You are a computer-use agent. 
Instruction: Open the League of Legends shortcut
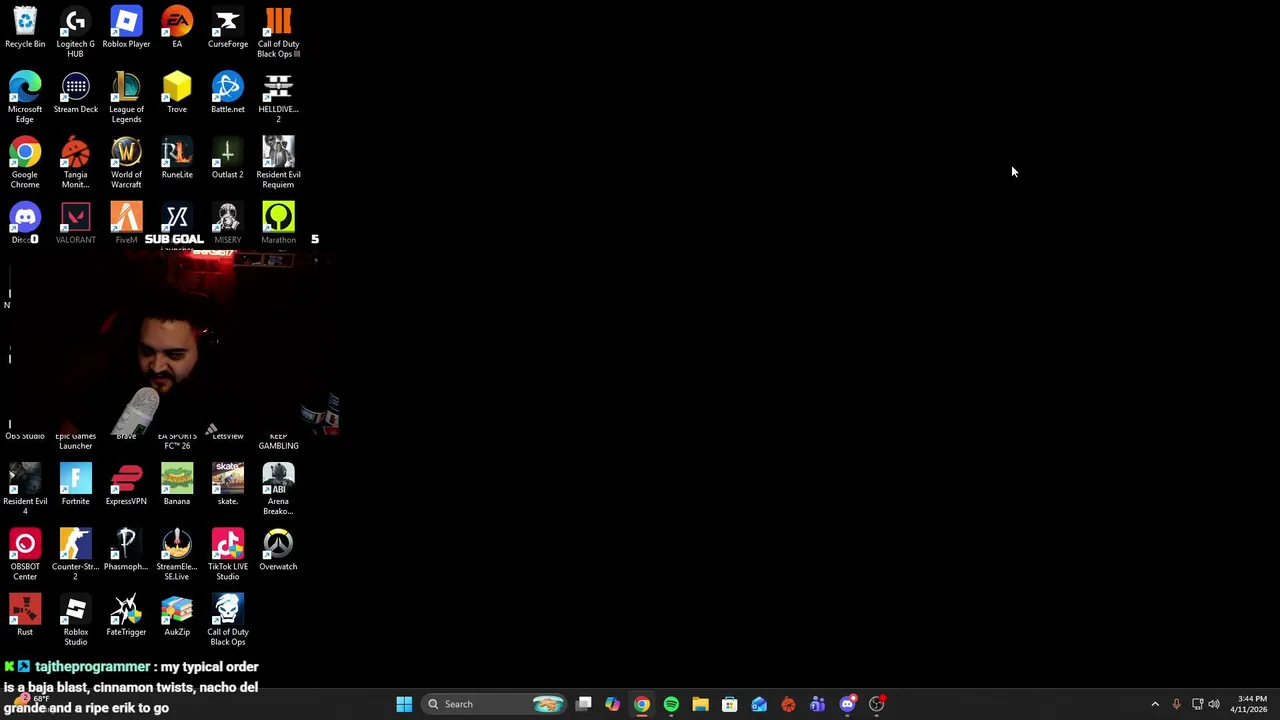(x=126, y=97)
